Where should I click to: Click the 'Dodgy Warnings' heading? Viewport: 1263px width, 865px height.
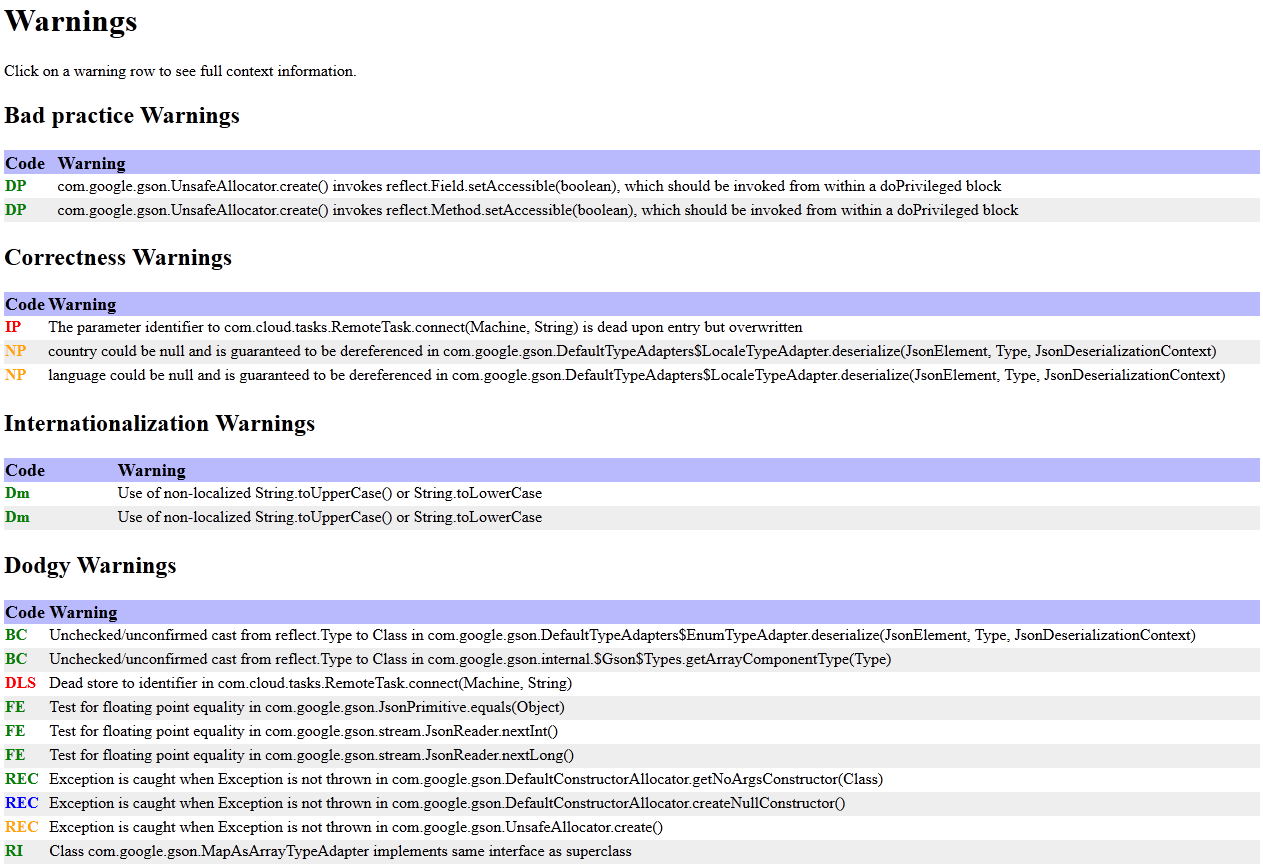90,566
